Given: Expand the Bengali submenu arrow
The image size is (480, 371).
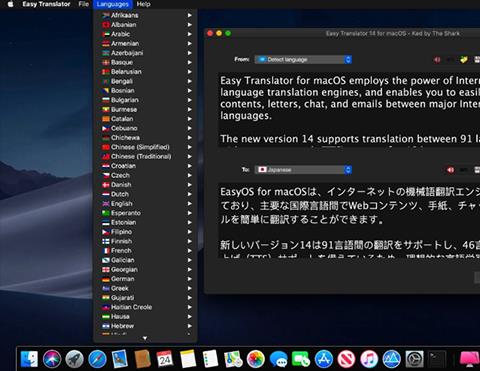Looking at the screenshot, I should [190, 81].
